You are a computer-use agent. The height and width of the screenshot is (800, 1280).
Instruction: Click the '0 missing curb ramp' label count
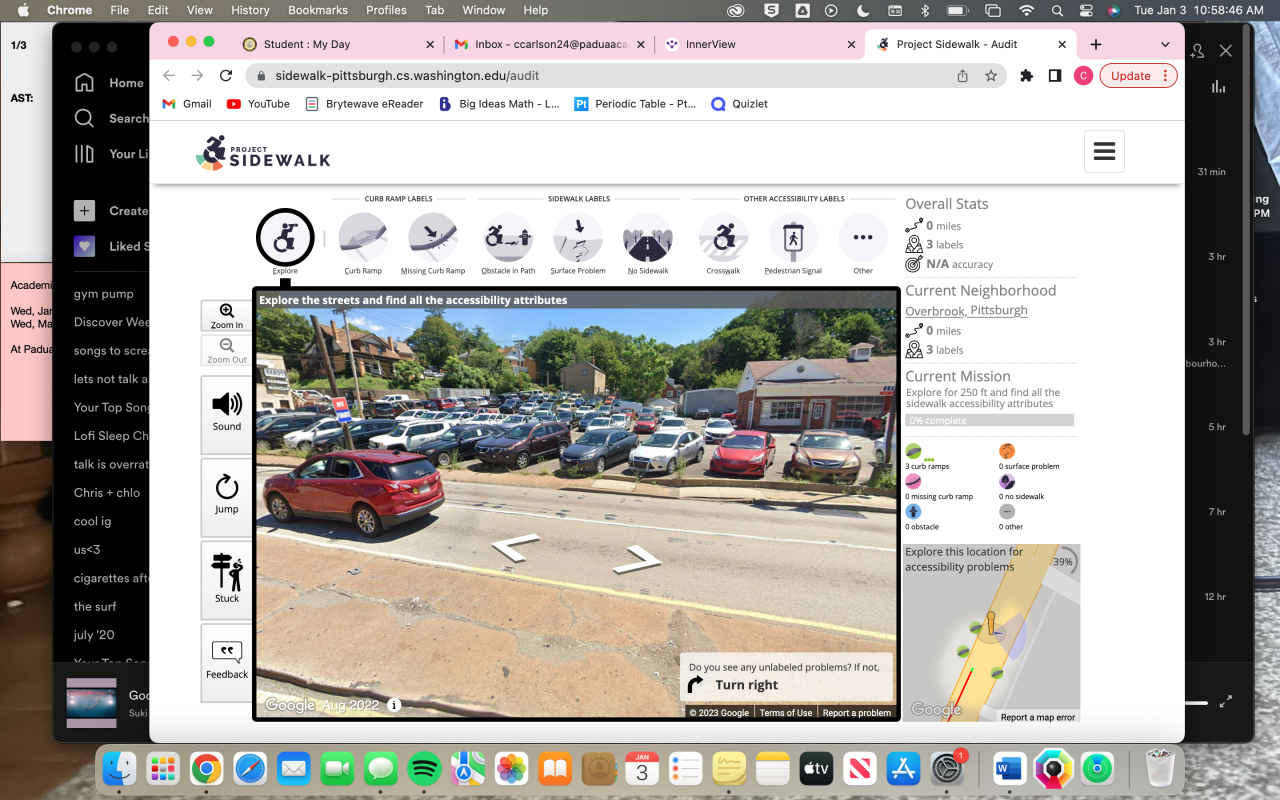[939, 487]
